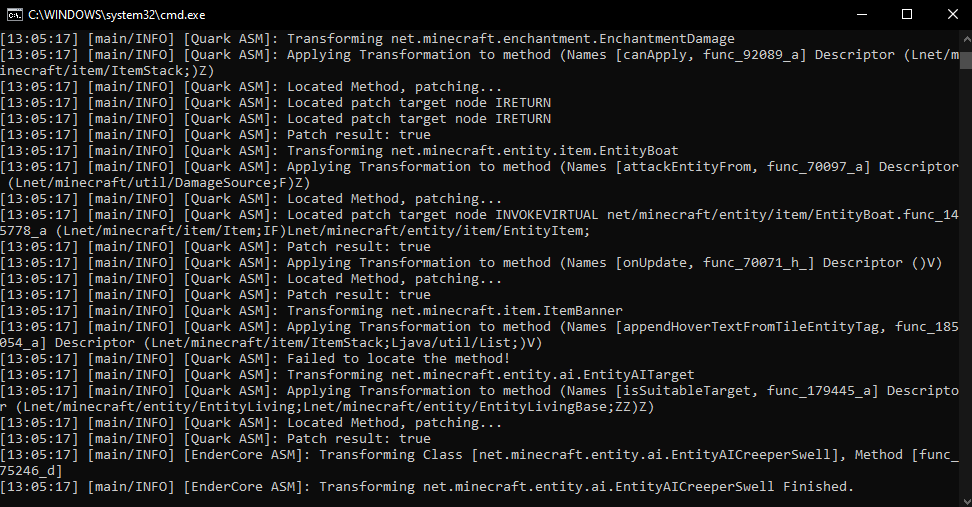Click the empty scrollbar track below thumb
The height and width of the screenshot is (507, 972).
(x=966, y=279)
